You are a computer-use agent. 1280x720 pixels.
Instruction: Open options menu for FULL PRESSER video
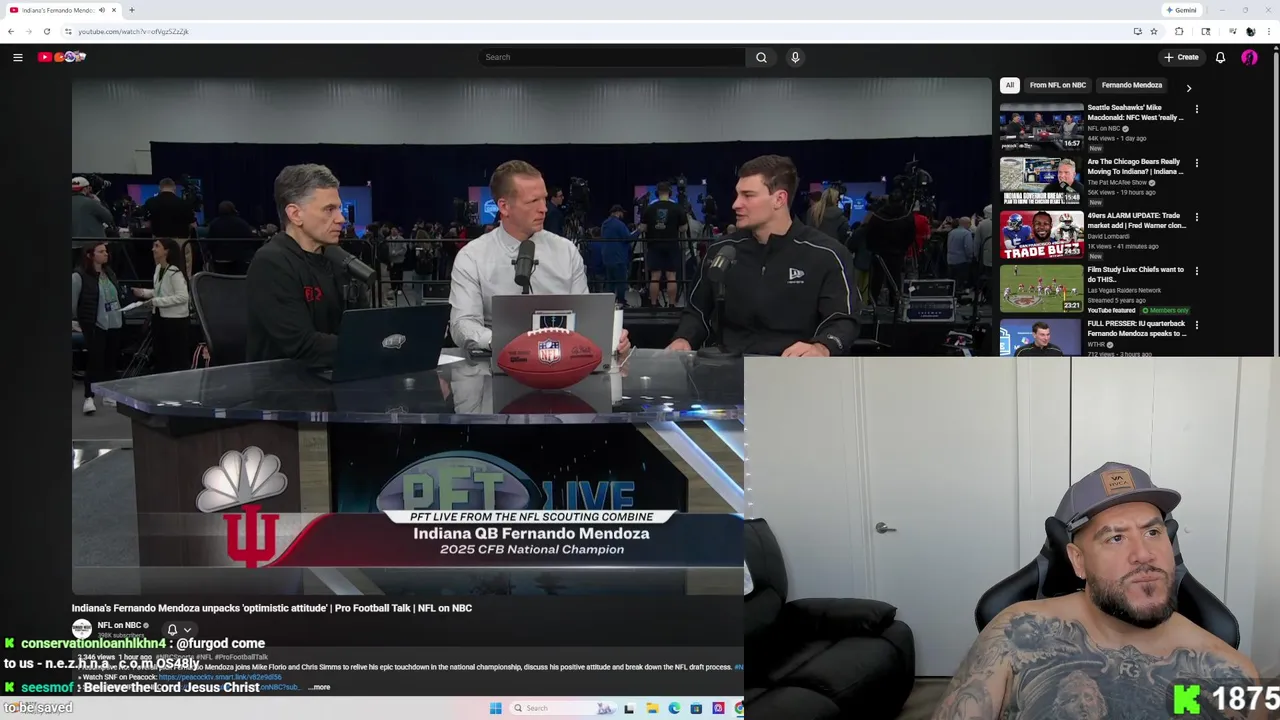click(x=1197, y=325)
